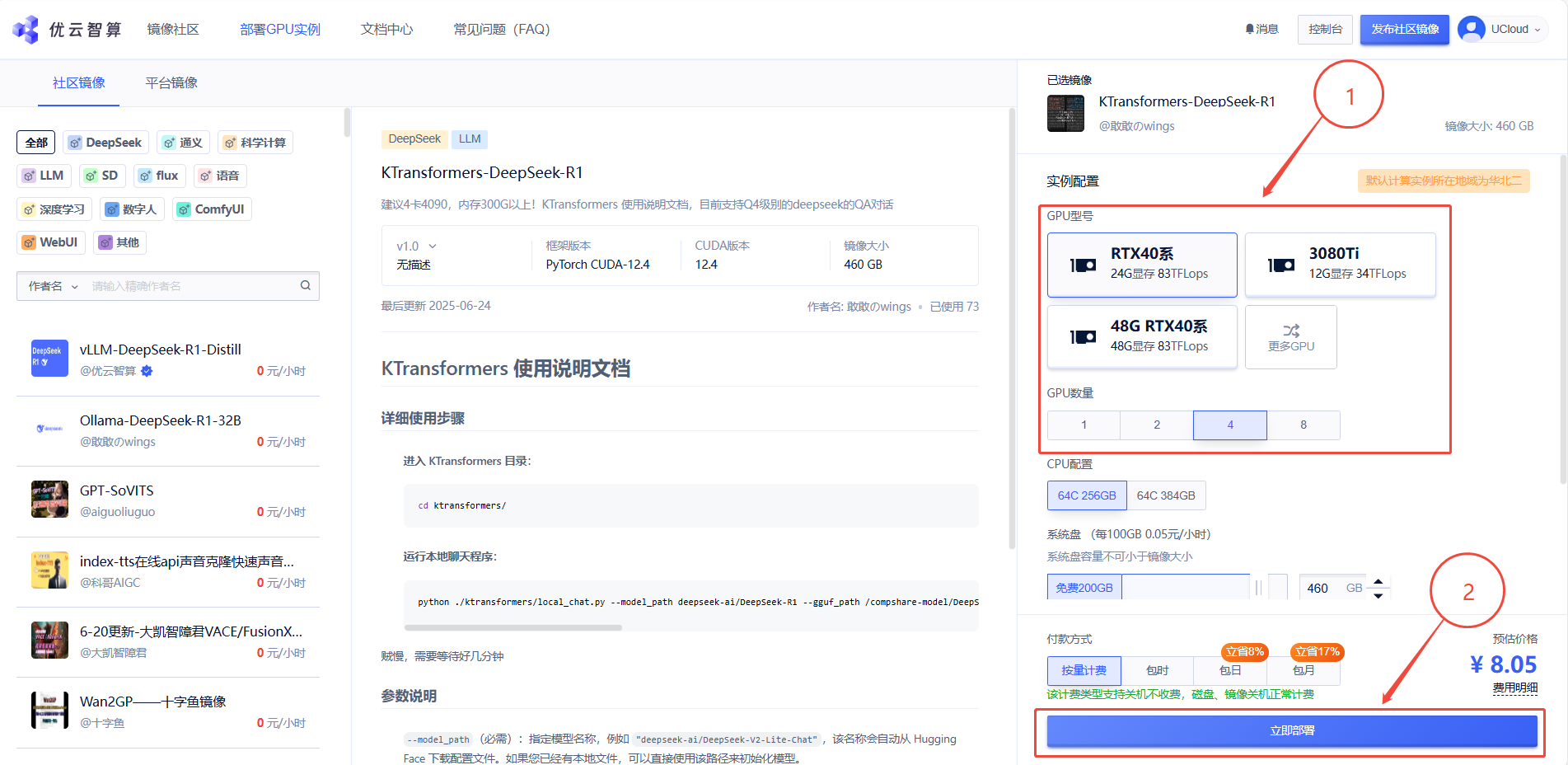The width and height of the screenshot is (1568, 765).
Task: Choose the 64C 384GB CPU configuration
Action: click(x=1166, y=495)
